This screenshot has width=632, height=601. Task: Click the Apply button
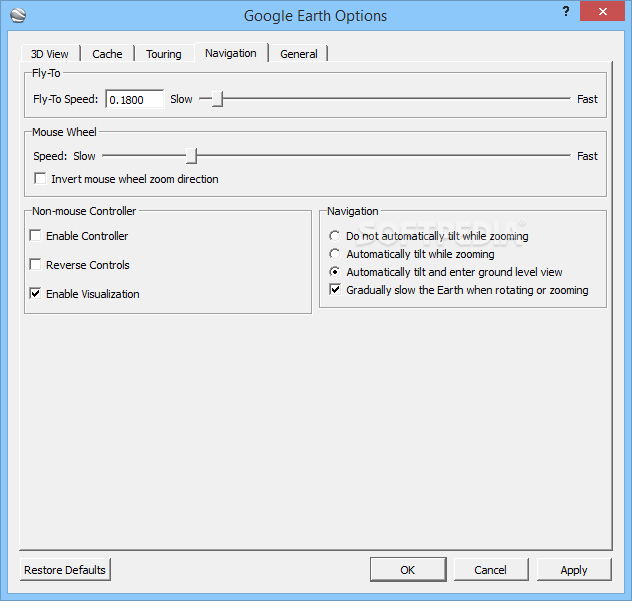[574, 570]
